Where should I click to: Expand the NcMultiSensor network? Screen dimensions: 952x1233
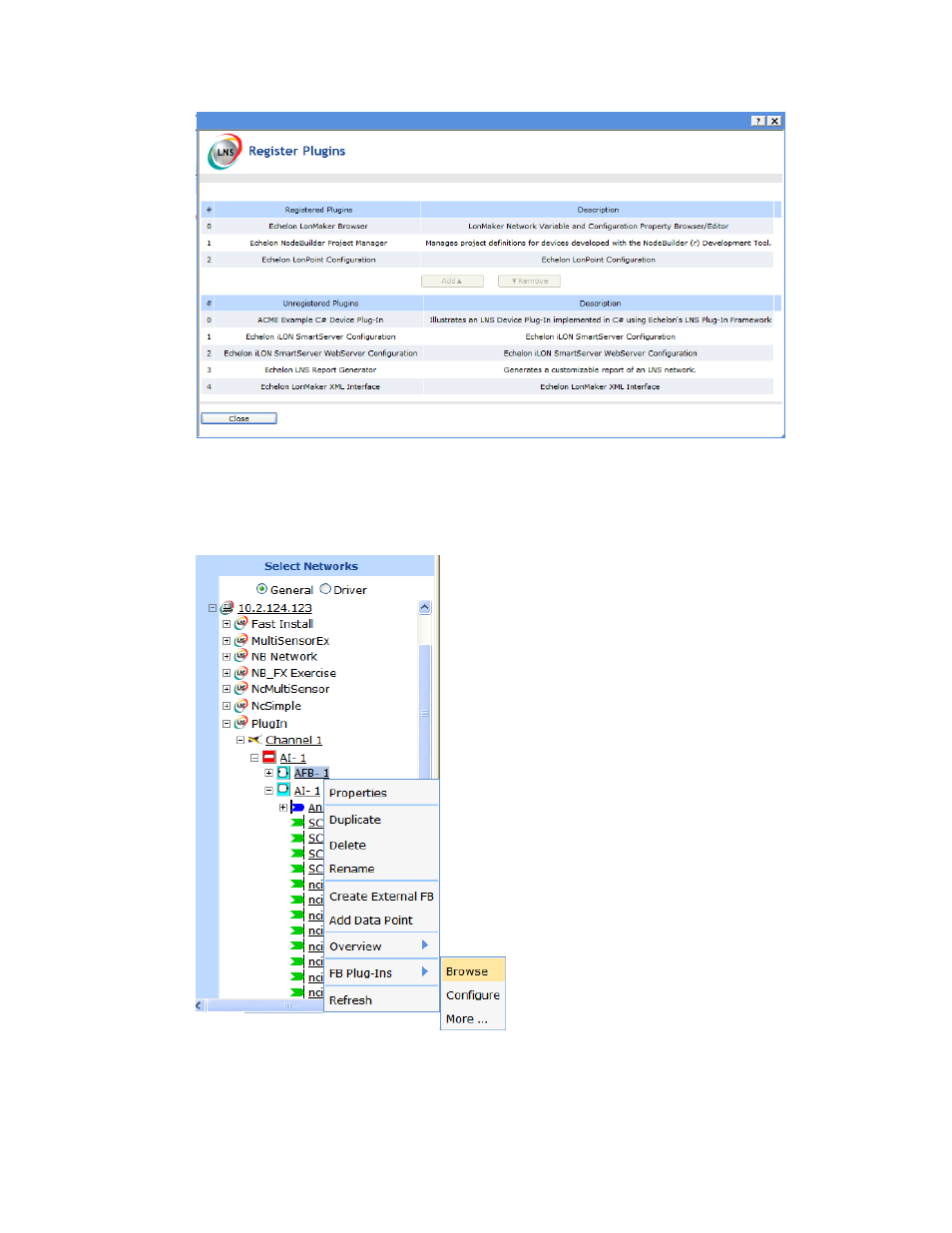click(227, 689)
